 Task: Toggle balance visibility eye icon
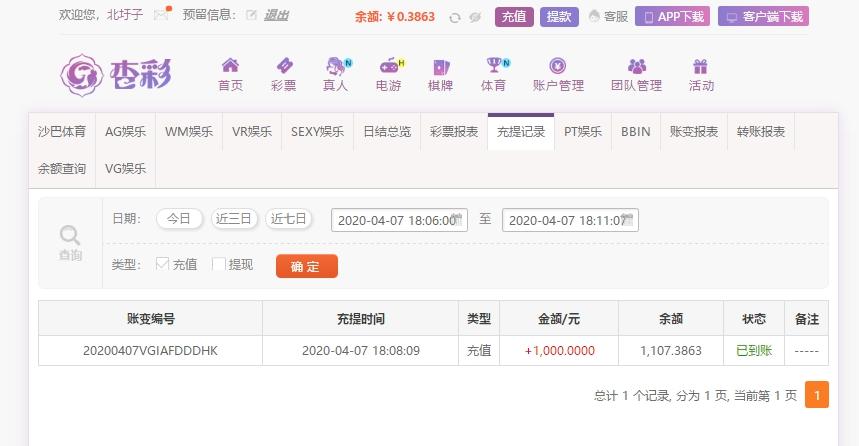coord(475,18)
